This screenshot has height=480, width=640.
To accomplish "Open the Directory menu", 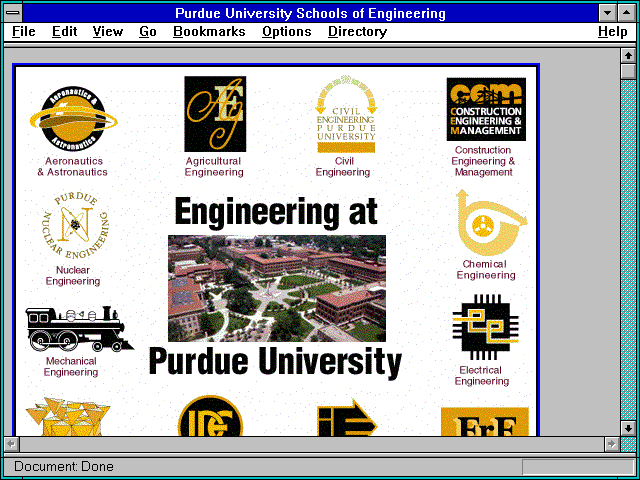I will pyautogui.click(x=357, y=32).
